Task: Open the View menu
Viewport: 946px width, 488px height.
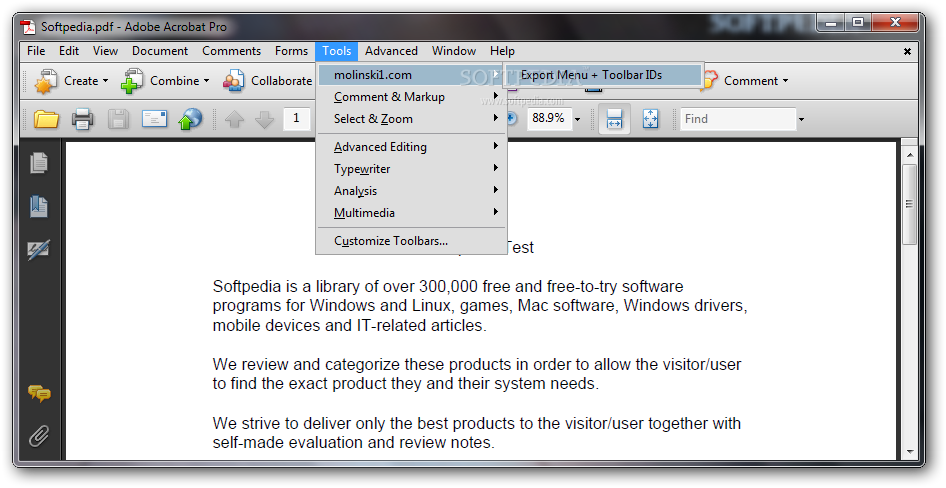Action: [x=106, y=51]
